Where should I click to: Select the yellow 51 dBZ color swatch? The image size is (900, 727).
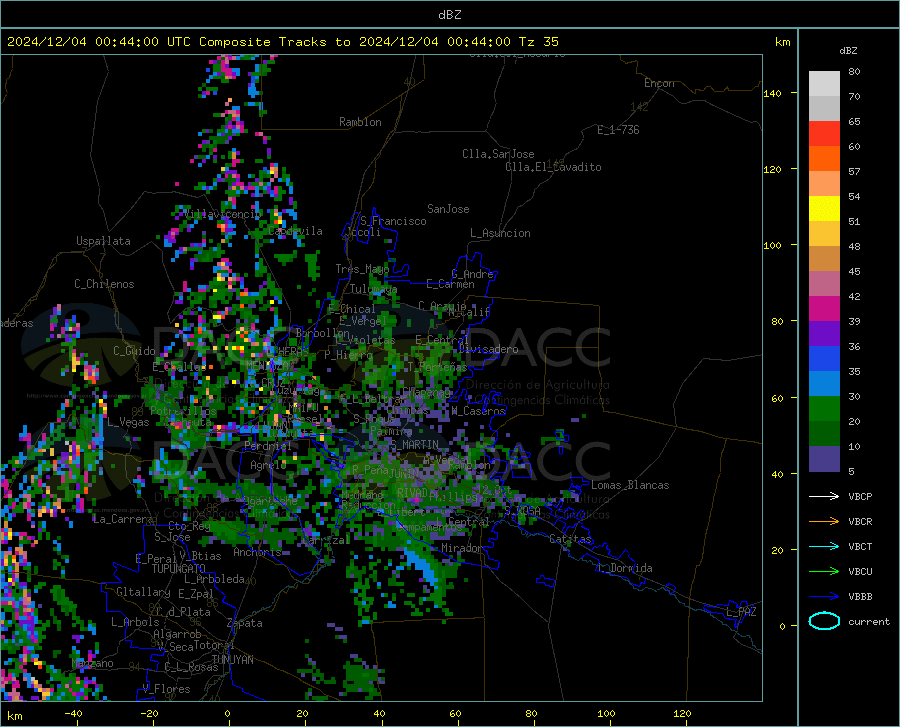[824, 208]
